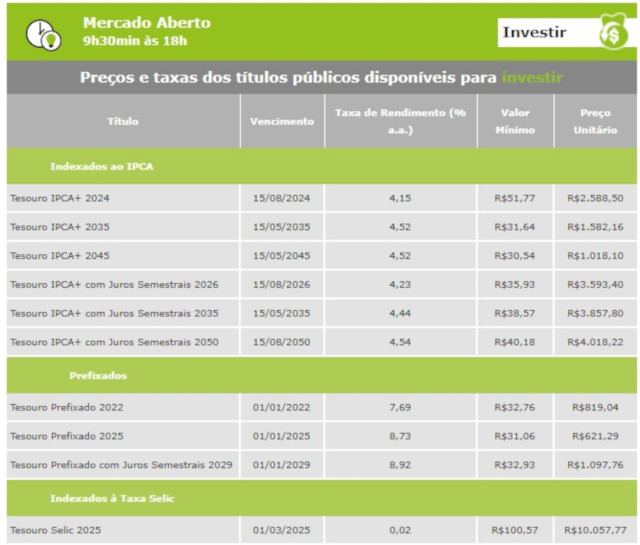This screenshot has height=545, width=640.
Task: Select the Título column header
Action: 123,121
